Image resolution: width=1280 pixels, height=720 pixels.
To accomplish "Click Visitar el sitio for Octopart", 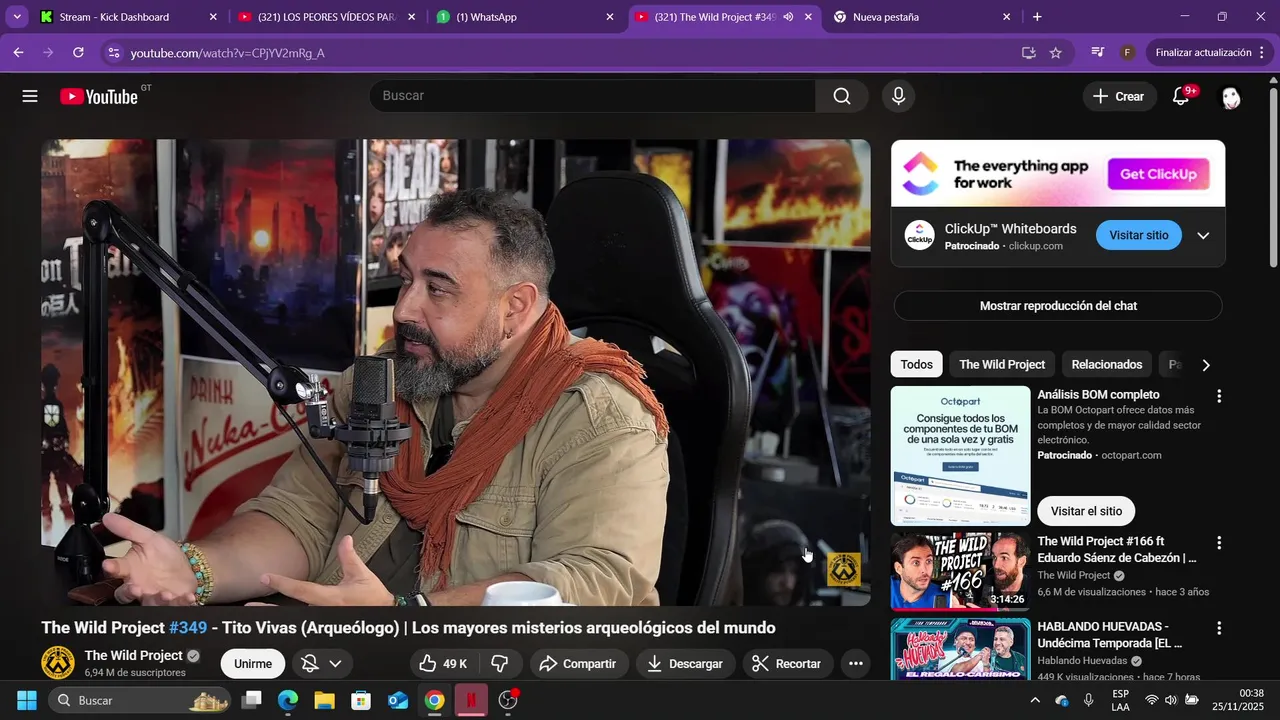I will (x=1086, y=511).
